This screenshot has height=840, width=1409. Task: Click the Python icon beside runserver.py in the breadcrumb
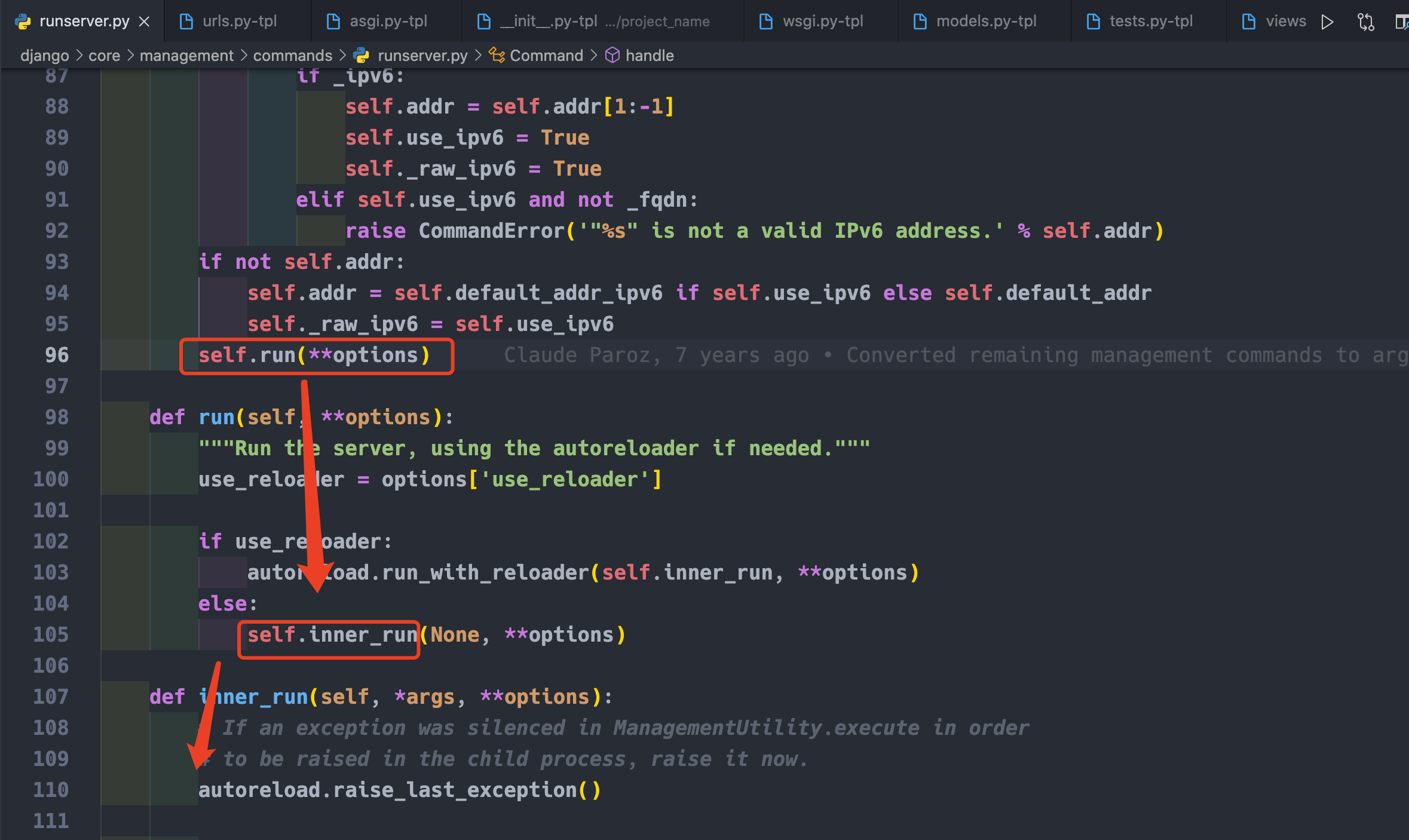coord(361,55)
